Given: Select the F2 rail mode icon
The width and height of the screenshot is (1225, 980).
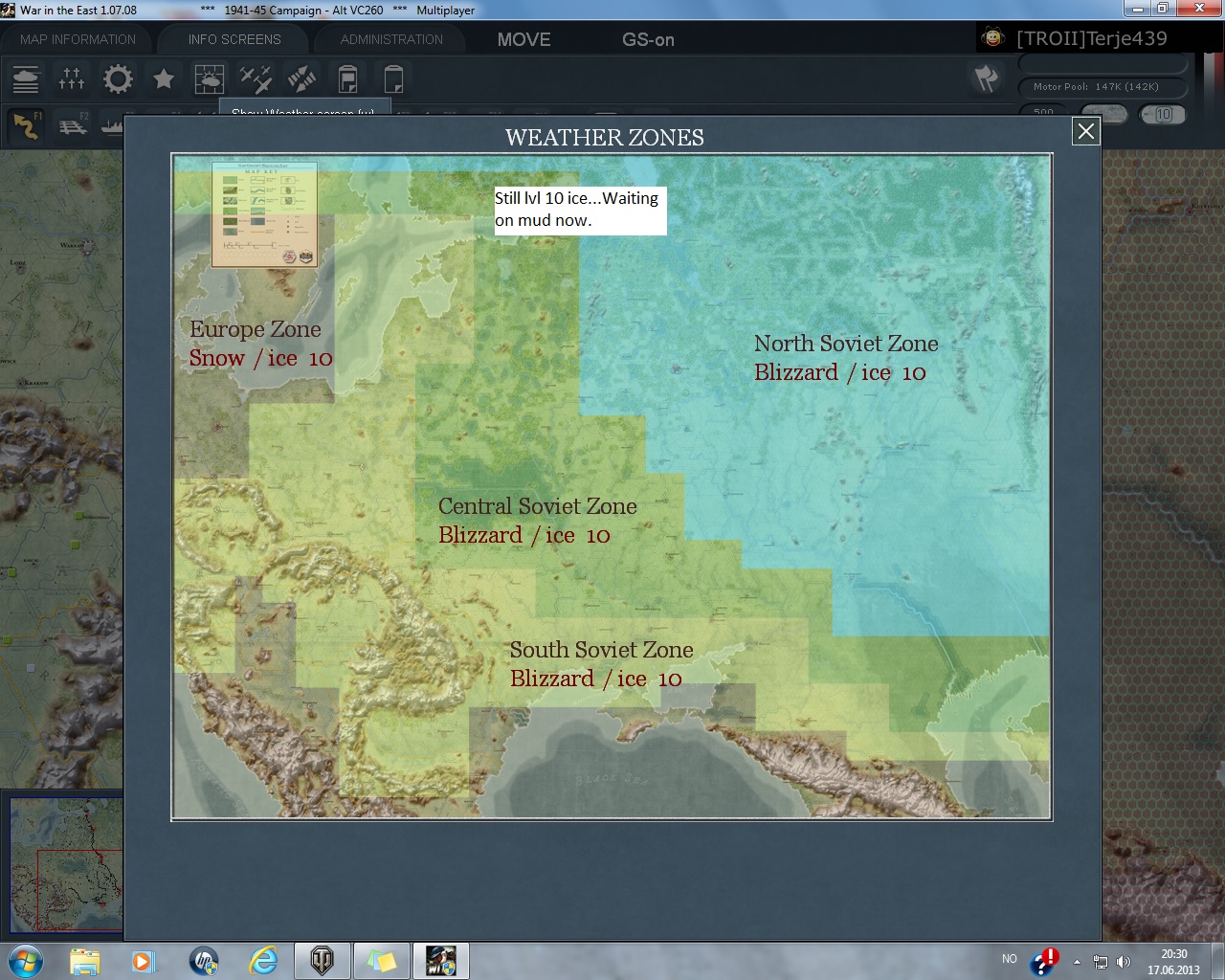Looking at the screenshot, I should coord(73,125).
